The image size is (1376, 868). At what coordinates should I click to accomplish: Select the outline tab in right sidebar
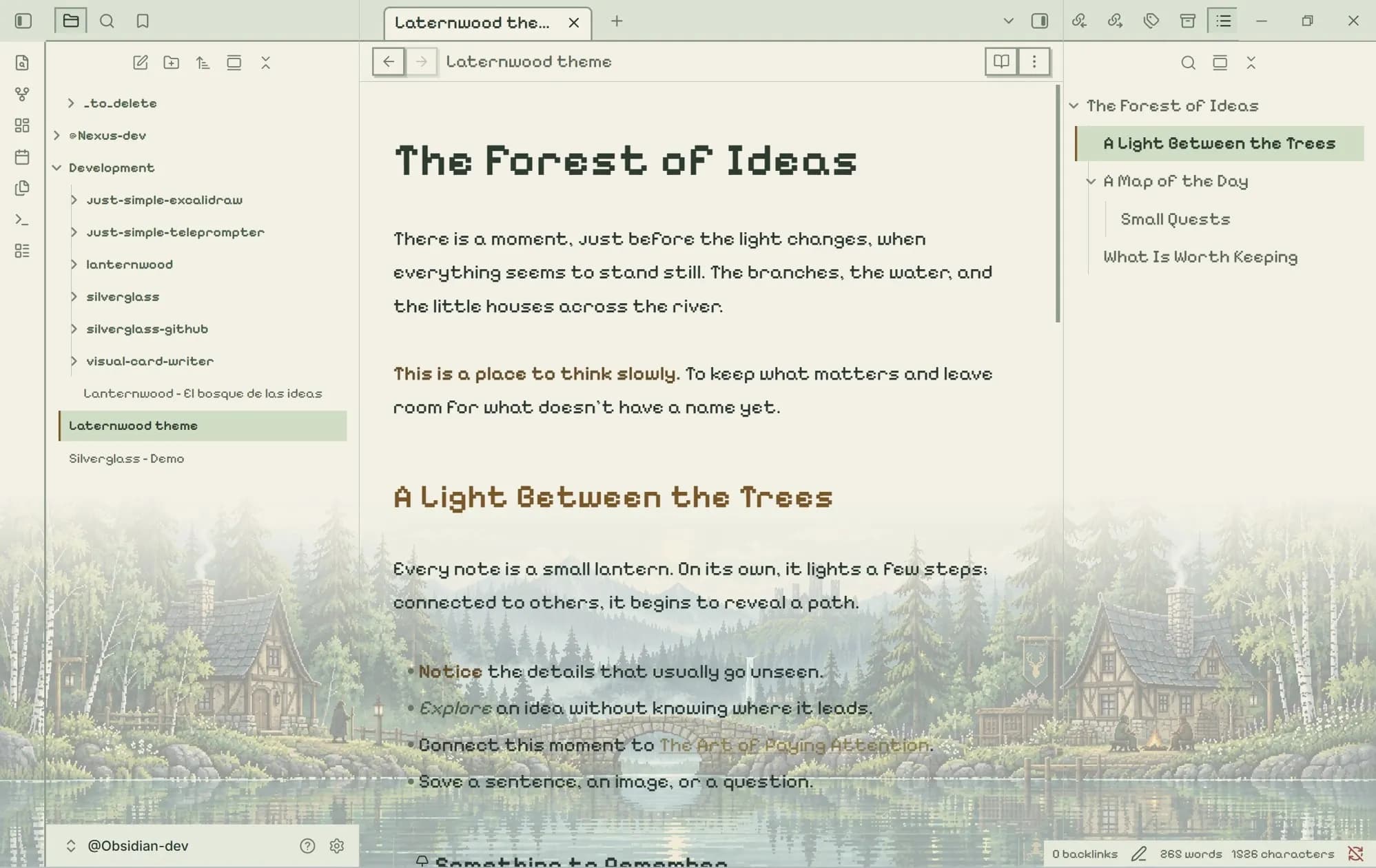coord(1223,21)
